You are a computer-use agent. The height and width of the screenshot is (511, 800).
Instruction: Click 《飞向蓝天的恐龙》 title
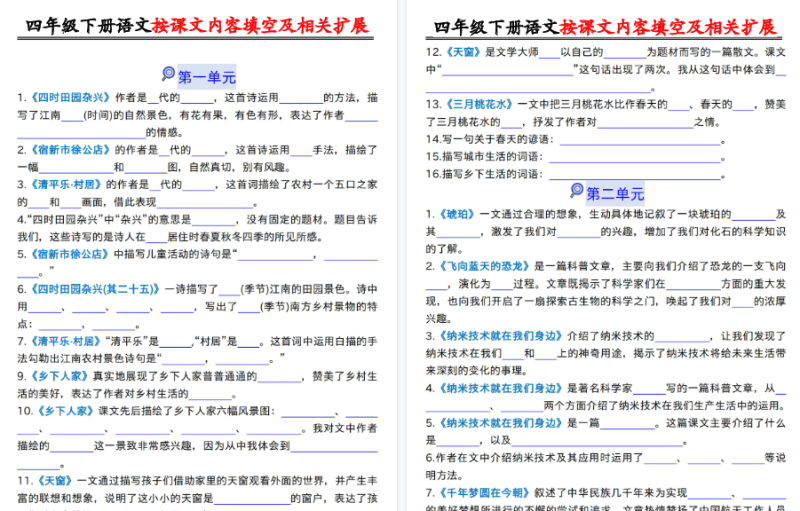tap(483, 266)
